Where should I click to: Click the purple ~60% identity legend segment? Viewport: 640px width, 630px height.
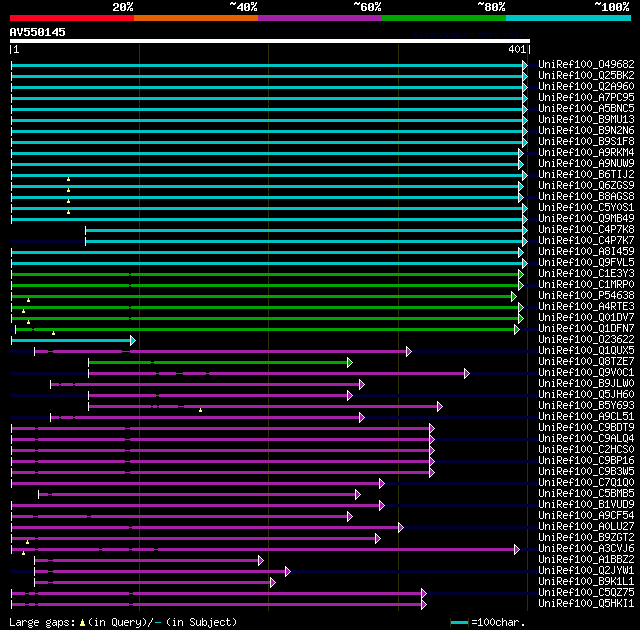(x=320, y=18)
